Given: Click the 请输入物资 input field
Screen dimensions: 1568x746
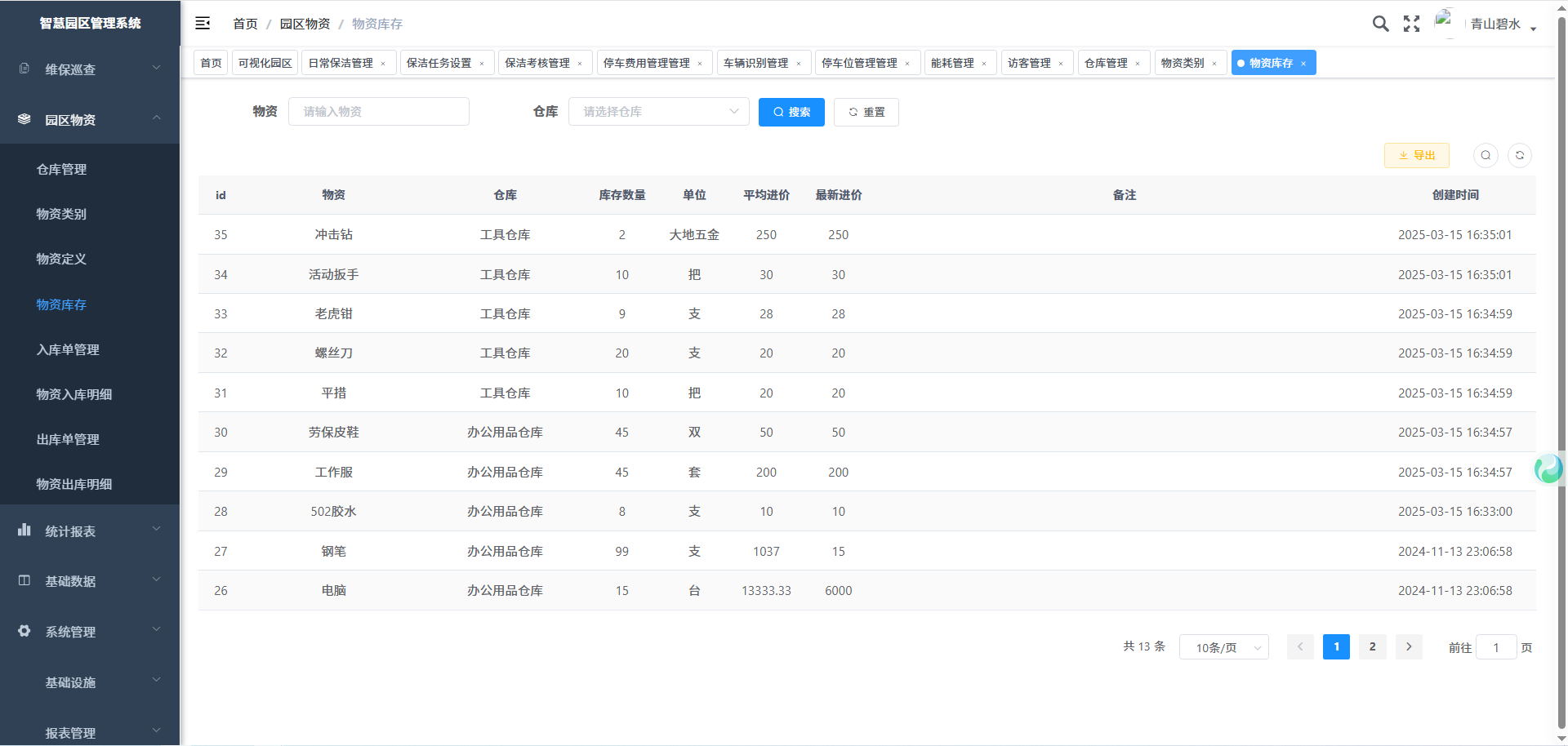Looking at the screenshot, I should [379, 112].
